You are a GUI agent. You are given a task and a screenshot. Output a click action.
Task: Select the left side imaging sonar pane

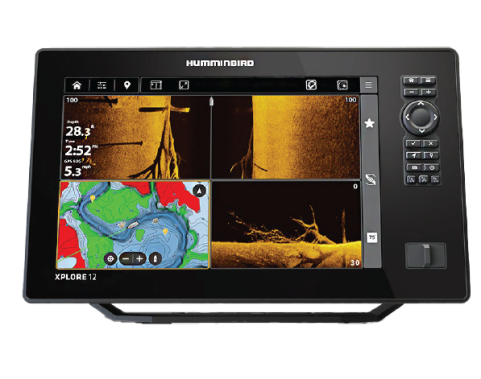[137, 137]
